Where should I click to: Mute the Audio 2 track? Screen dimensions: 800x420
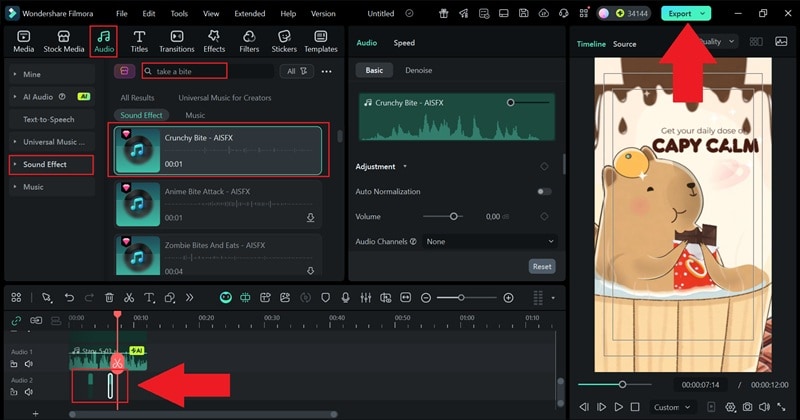[29, 392]
